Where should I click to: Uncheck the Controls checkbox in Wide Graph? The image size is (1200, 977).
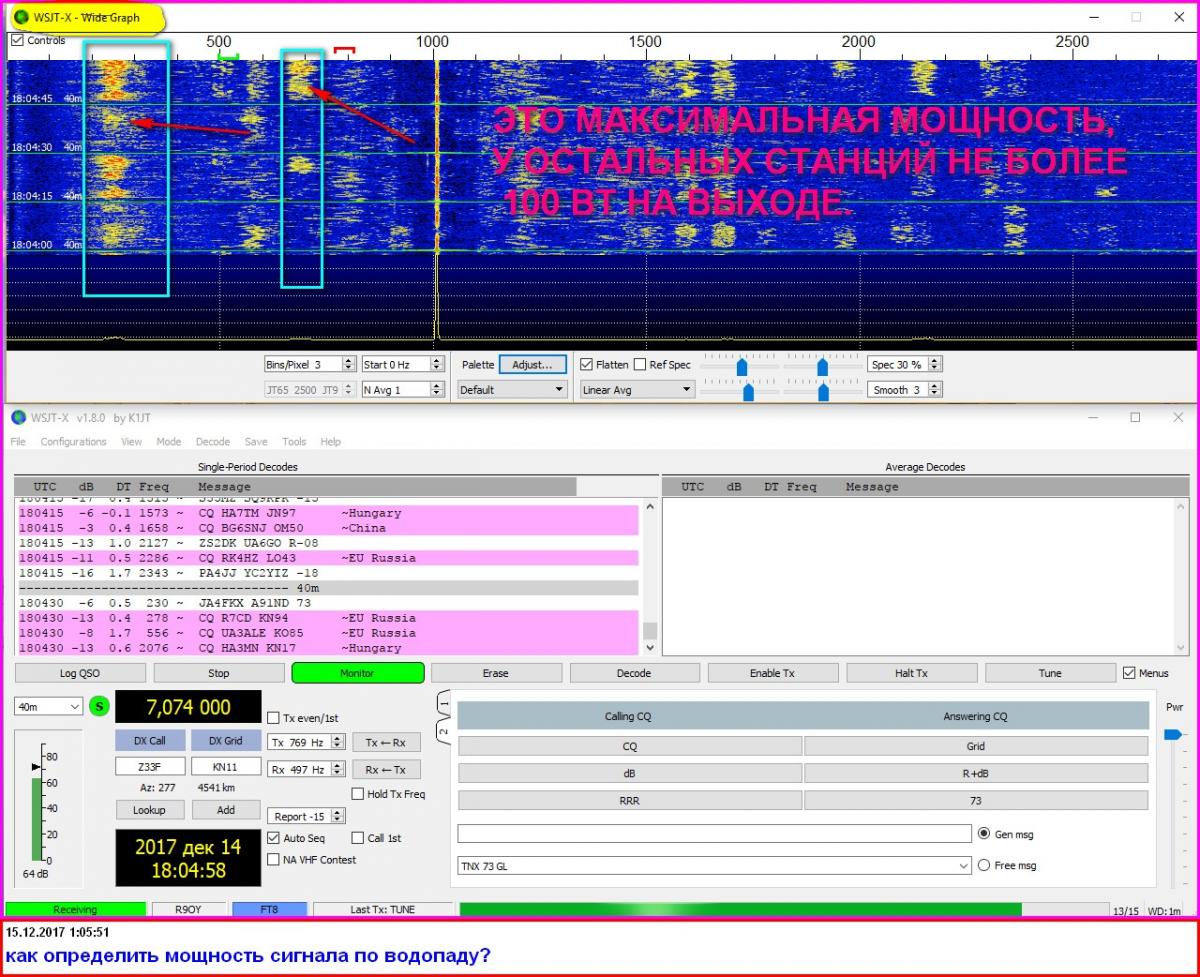pyautogui.click(x=17, y=41)
